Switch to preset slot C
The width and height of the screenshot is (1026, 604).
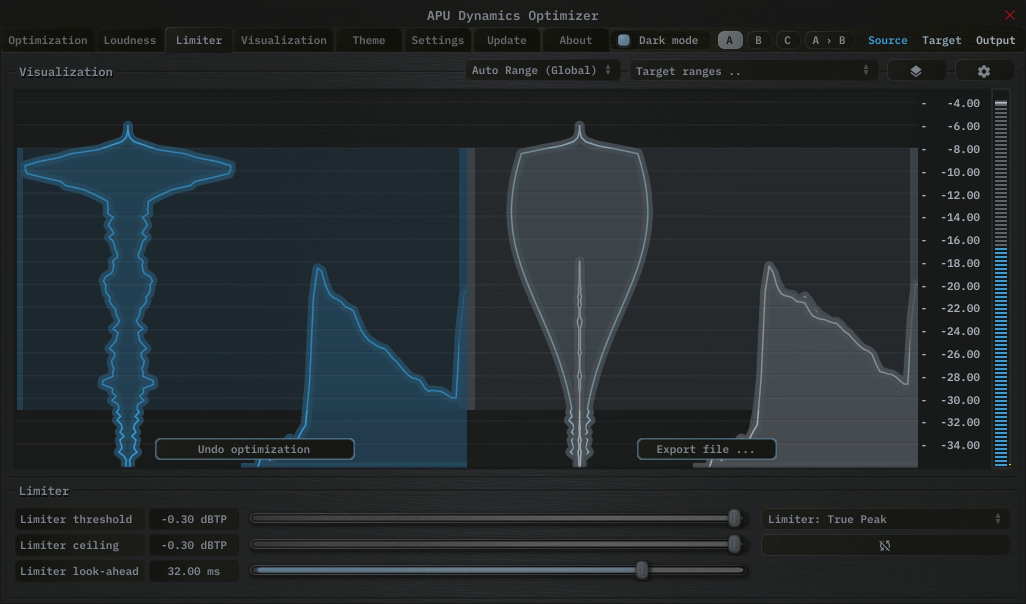click(x=787, y=40)
